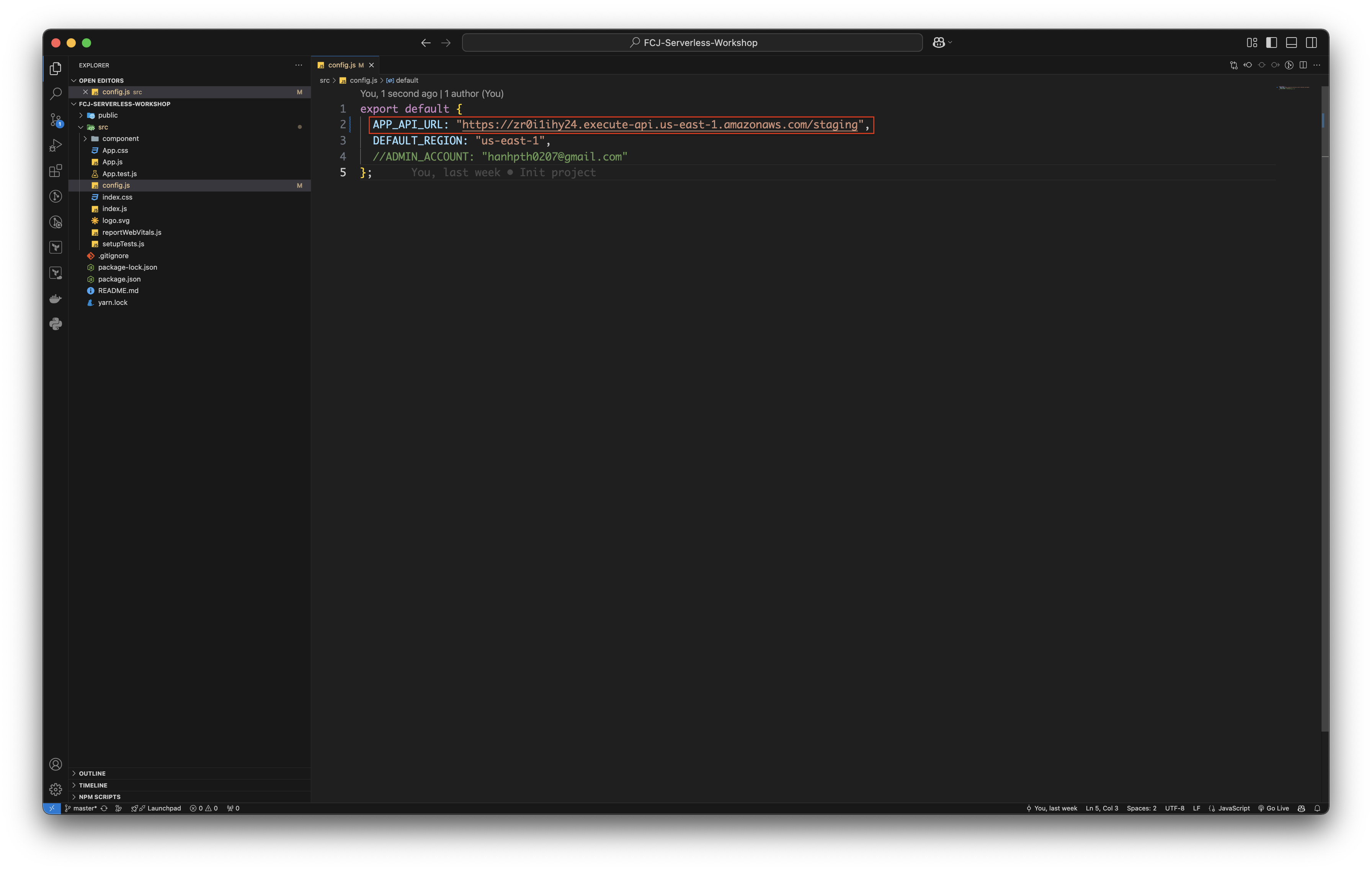
Task: Go forward using the right arrow
Action: 446,43
